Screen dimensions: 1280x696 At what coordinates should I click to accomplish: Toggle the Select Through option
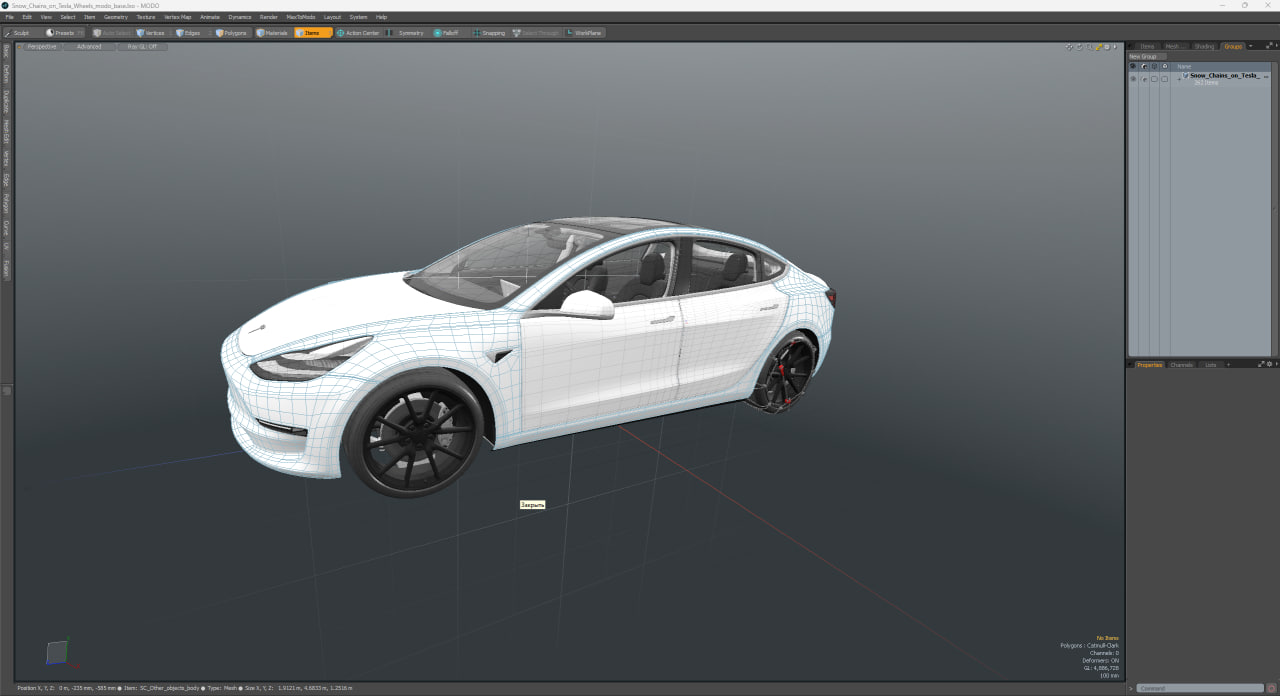pos(536,33)
